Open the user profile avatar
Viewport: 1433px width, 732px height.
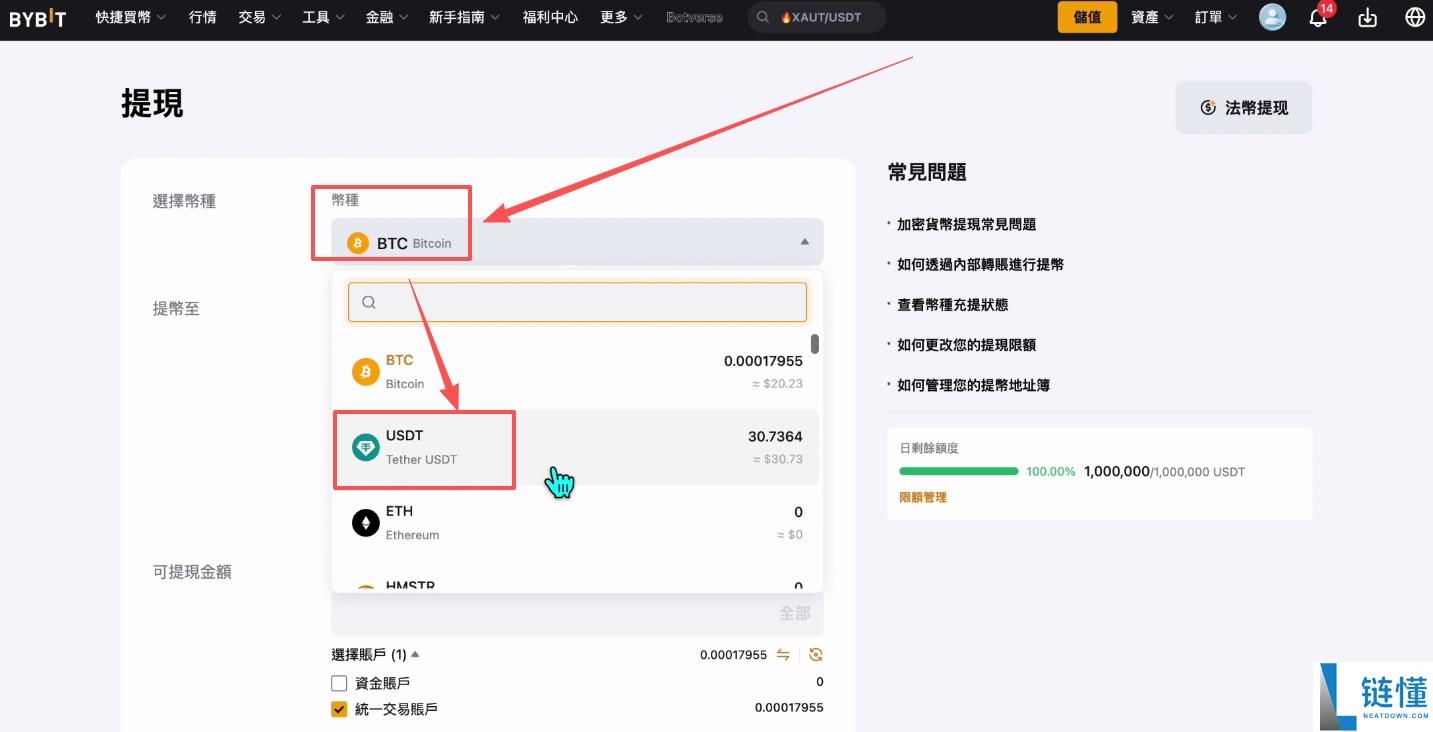[1272, 17]
